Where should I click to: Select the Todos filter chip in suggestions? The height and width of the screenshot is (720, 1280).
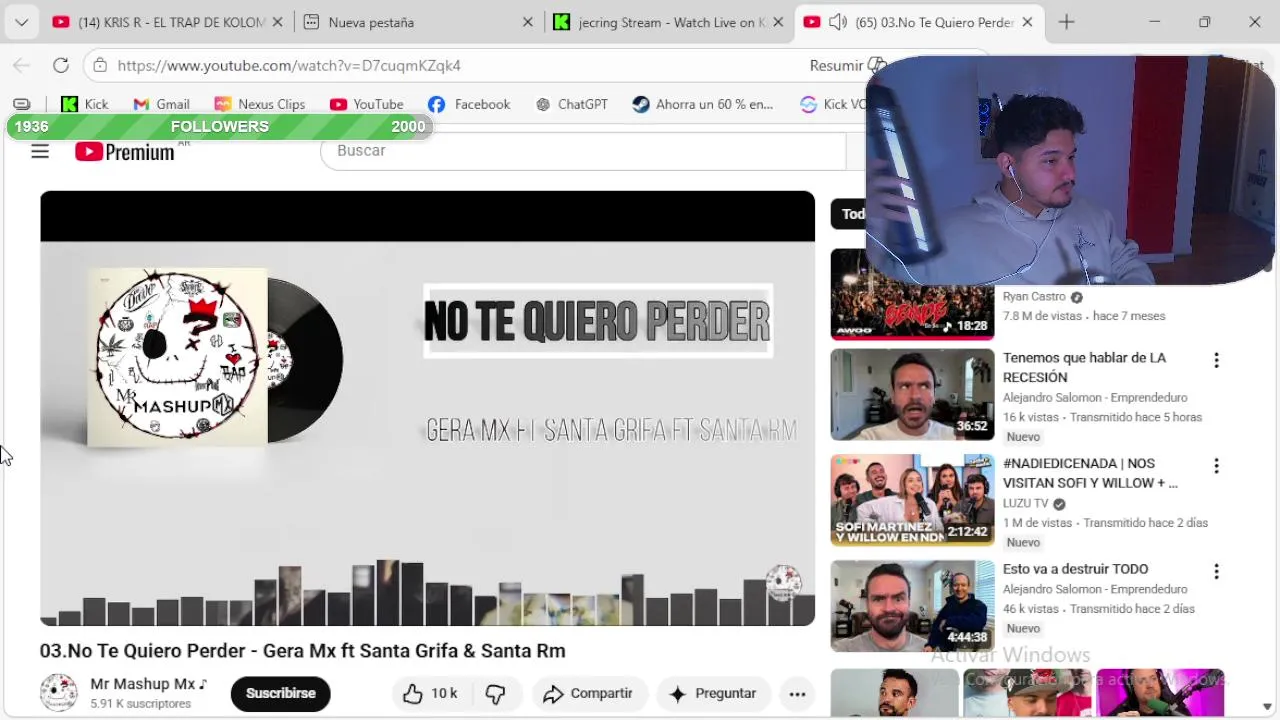[850, 213]
